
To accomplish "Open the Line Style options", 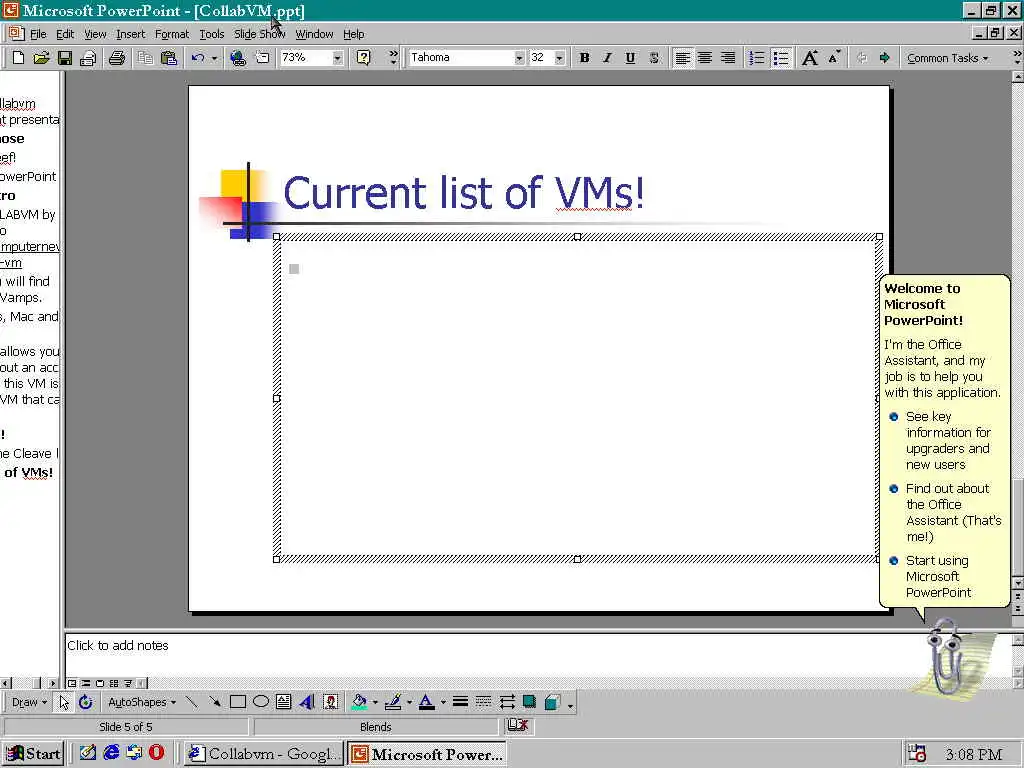I will (460, 702).
